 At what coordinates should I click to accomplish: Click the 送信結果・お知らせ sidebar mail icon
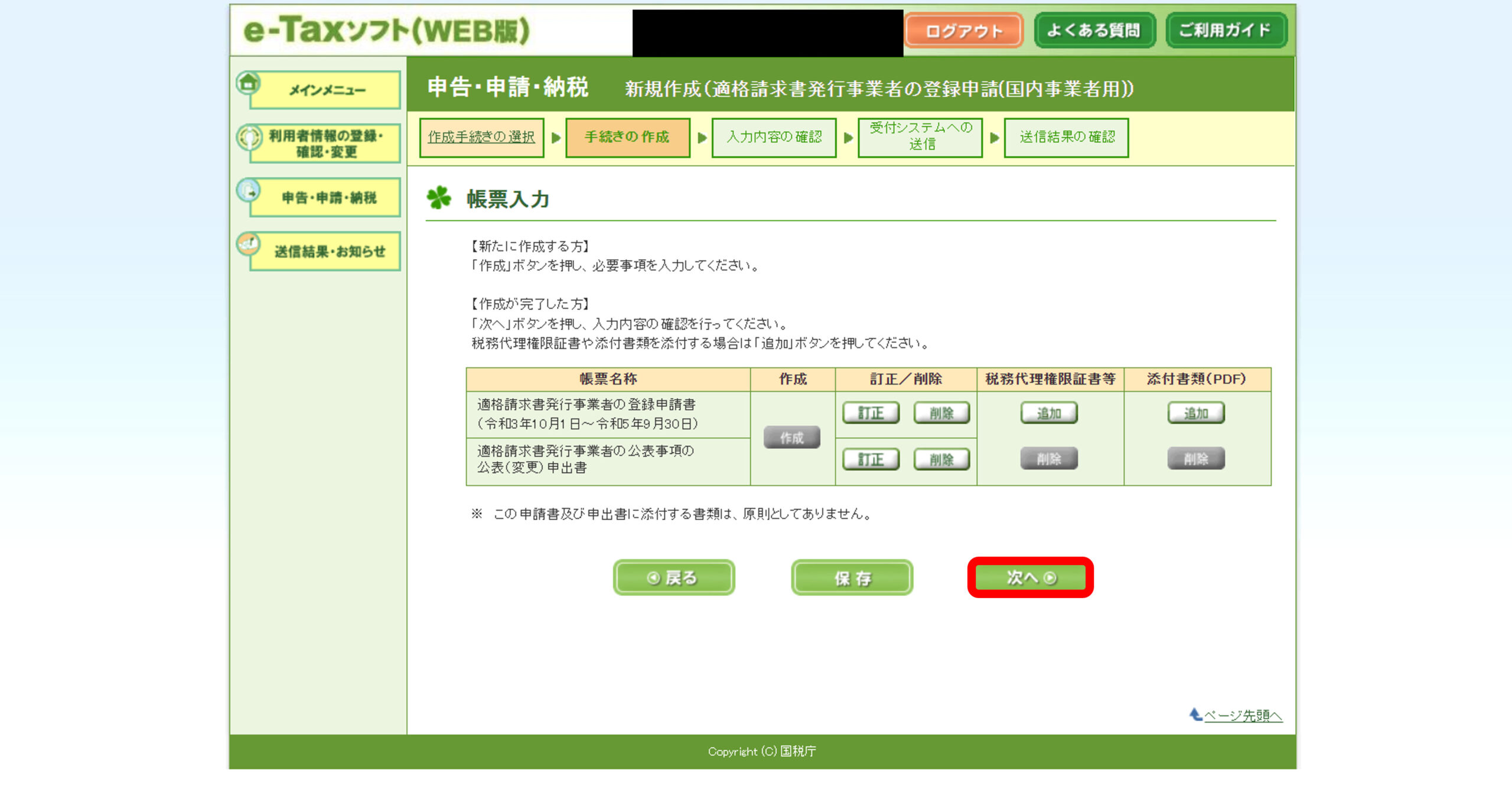tap(249, 243)
